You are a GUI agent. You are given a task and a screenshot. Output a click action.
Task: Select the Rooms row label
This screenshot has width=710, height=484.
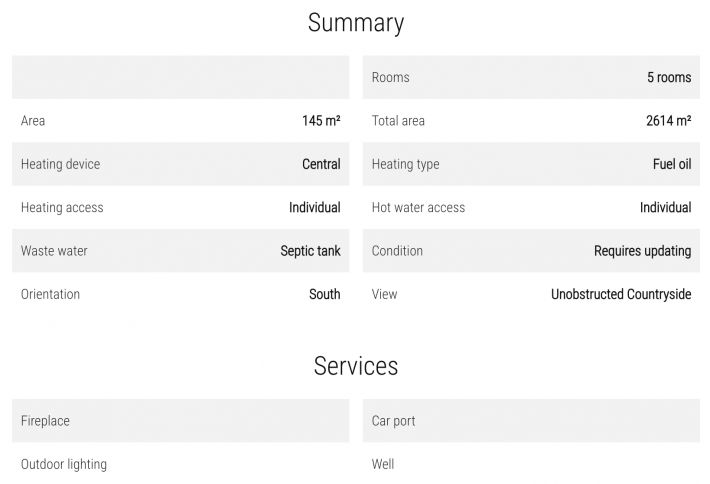point(390,77)
